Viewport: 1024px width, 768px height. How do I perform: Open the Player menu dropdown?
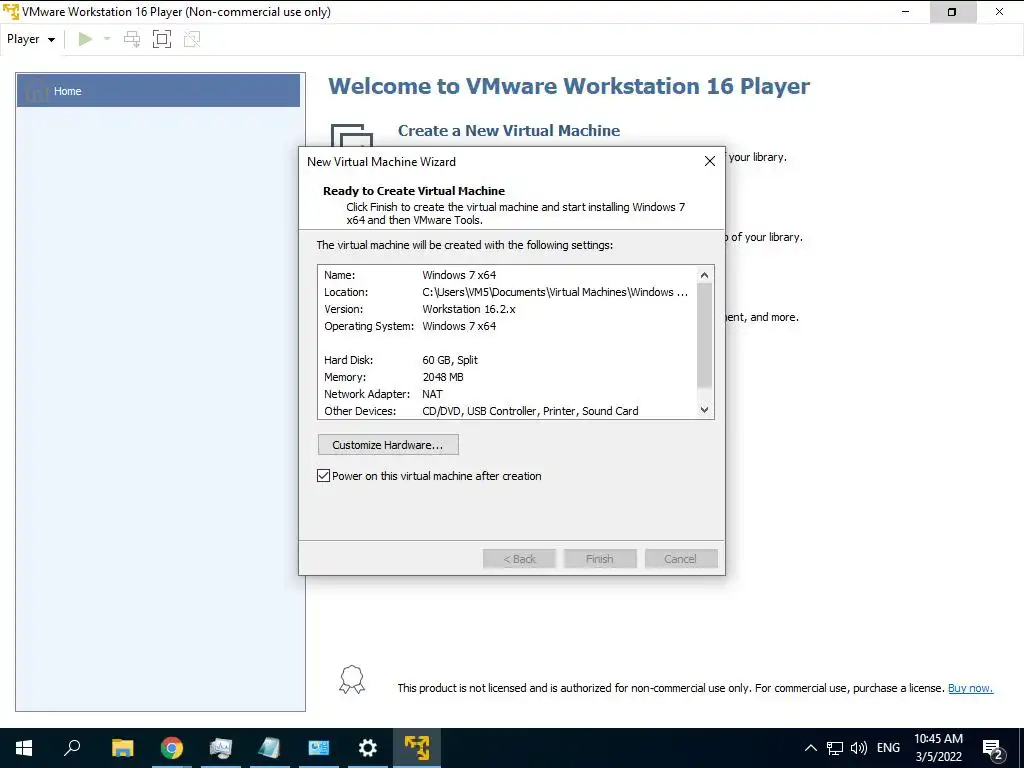[31, 39]
